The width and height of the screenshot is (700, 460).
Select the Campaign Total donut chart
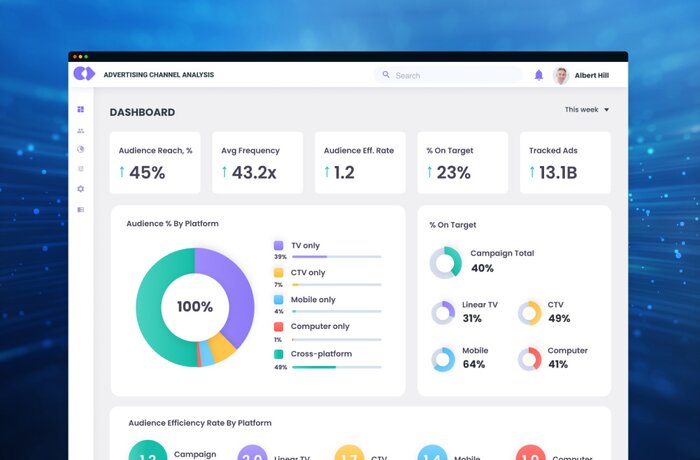pyautogui.click(x=445, y=262)
